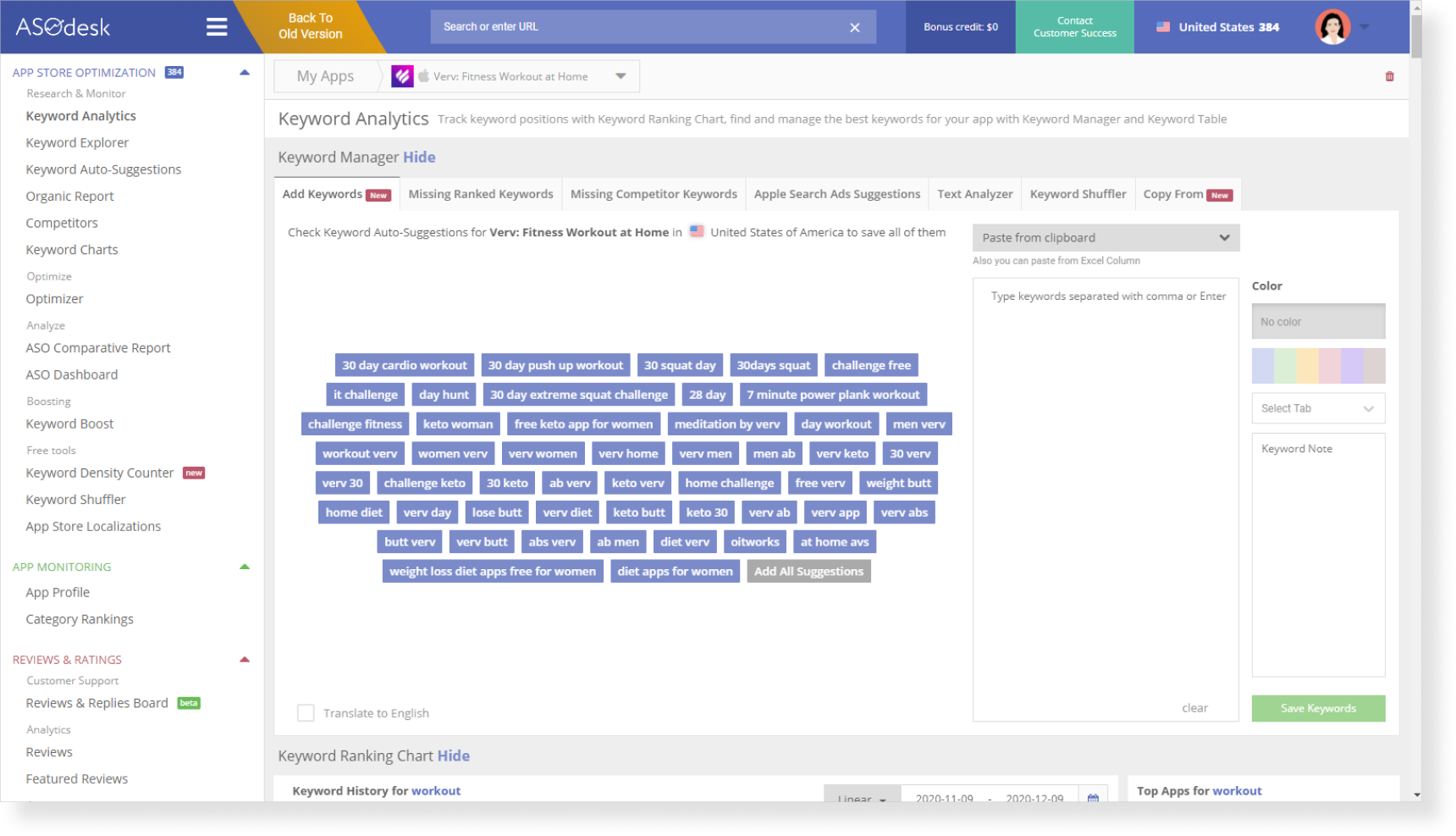Select the blue color swatch
Viewport: 1456px width, 836px height.
1263,366
